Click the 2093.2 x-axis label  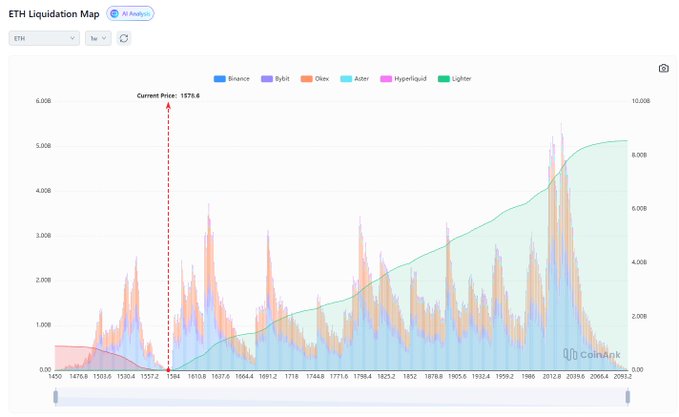623,376
